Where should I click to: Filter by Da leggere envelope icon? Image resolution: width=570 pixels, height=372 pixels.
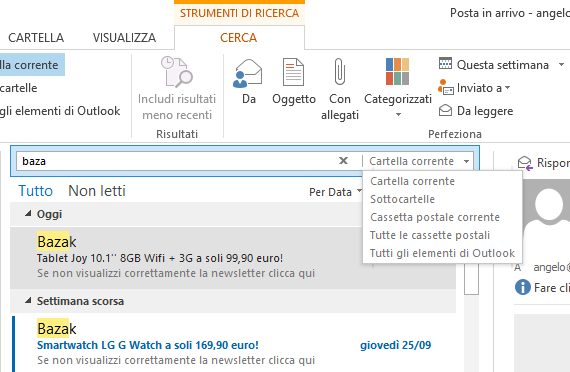pyautogui.click(x=445, y=110)
